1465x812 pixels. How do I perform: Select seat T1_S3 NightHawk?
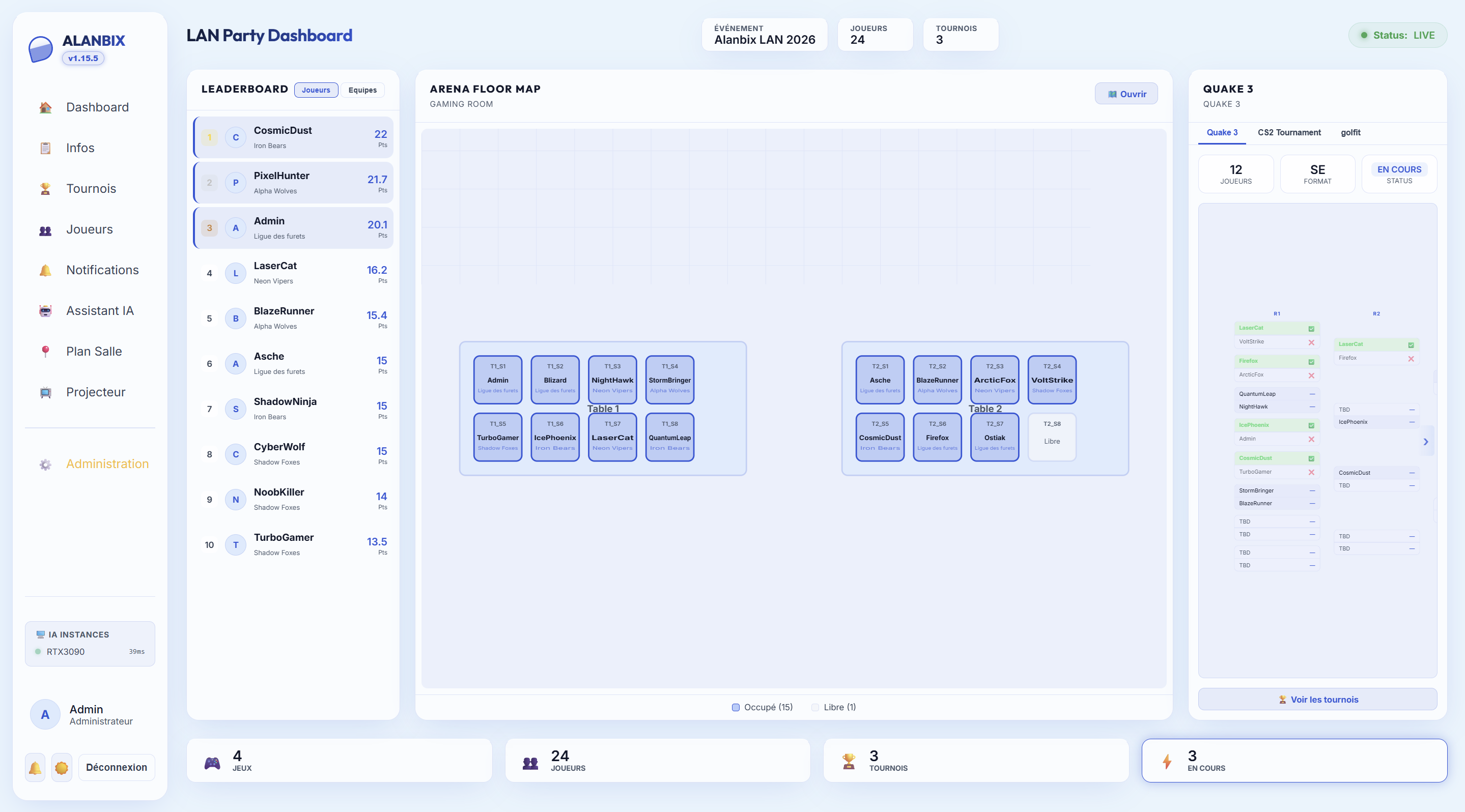tap(612, 380)
